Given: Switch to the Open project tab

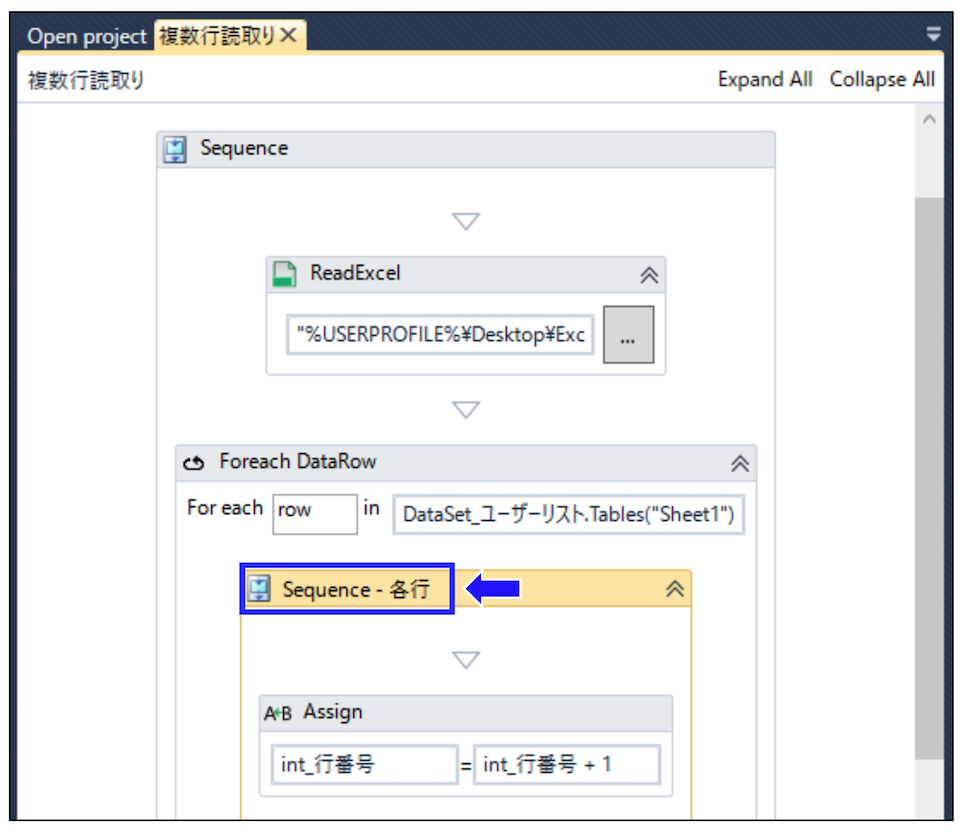Looking at the screenshot, I should [87, 36].
